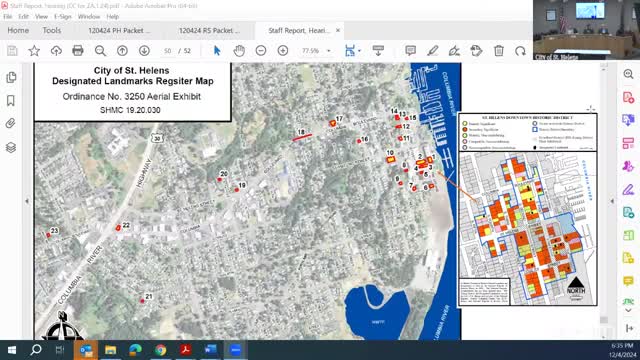Open the right-pane search tool

click(x=629, y=74)
